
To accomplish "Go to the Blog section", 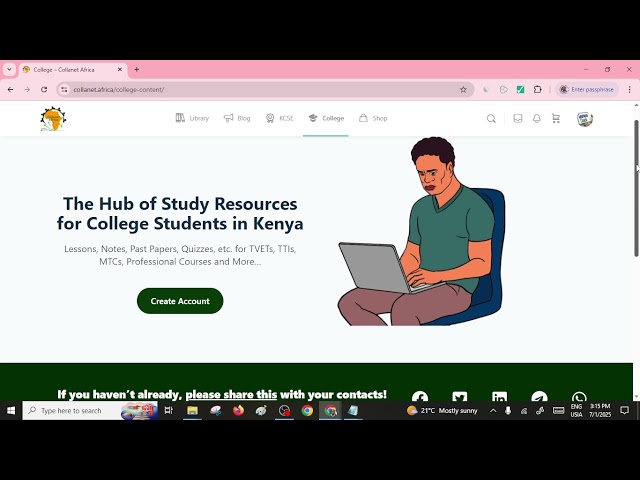I will (x=237, y=118).
